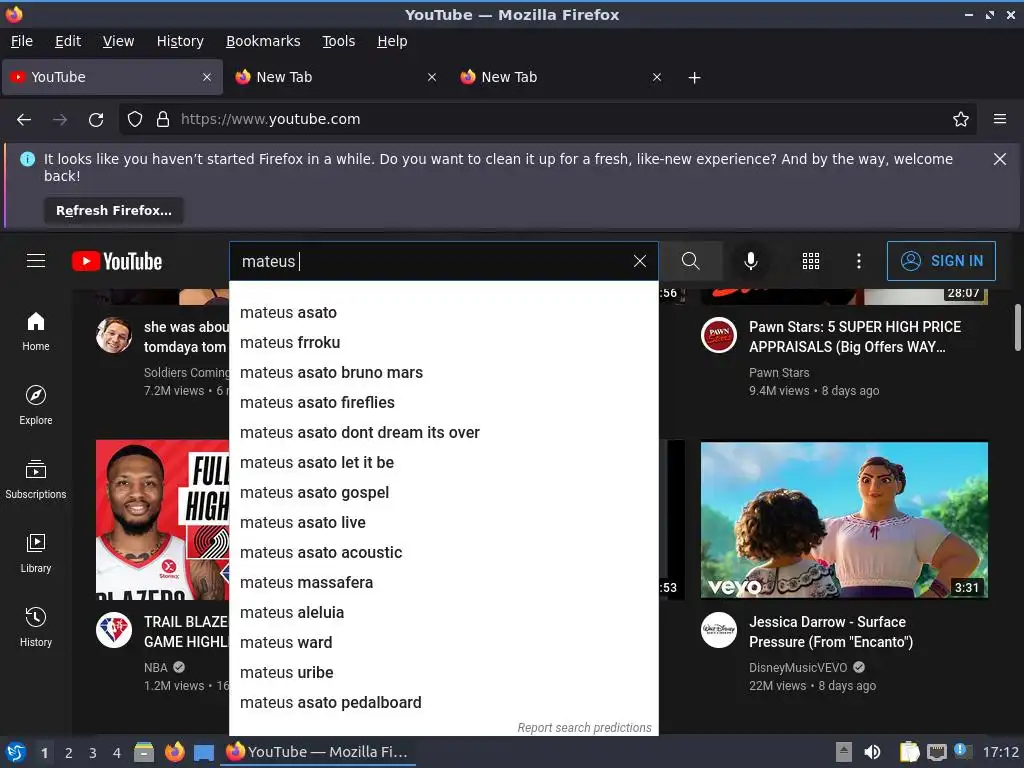1024x768 pixels.
Task: Open the Edit menu
Action: (x=68, y=41)
